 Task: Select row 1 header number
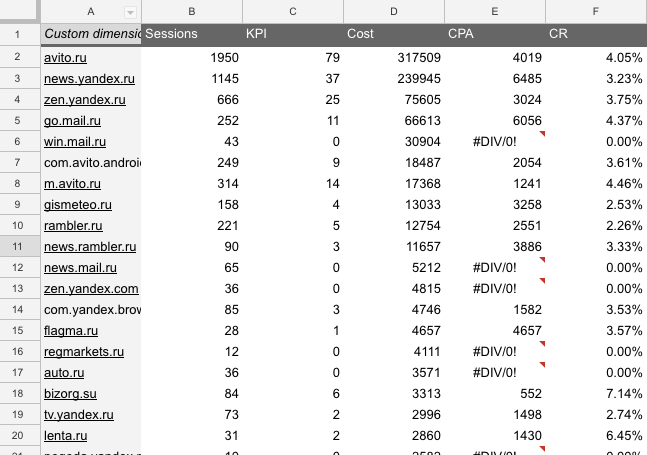[20, 34]
